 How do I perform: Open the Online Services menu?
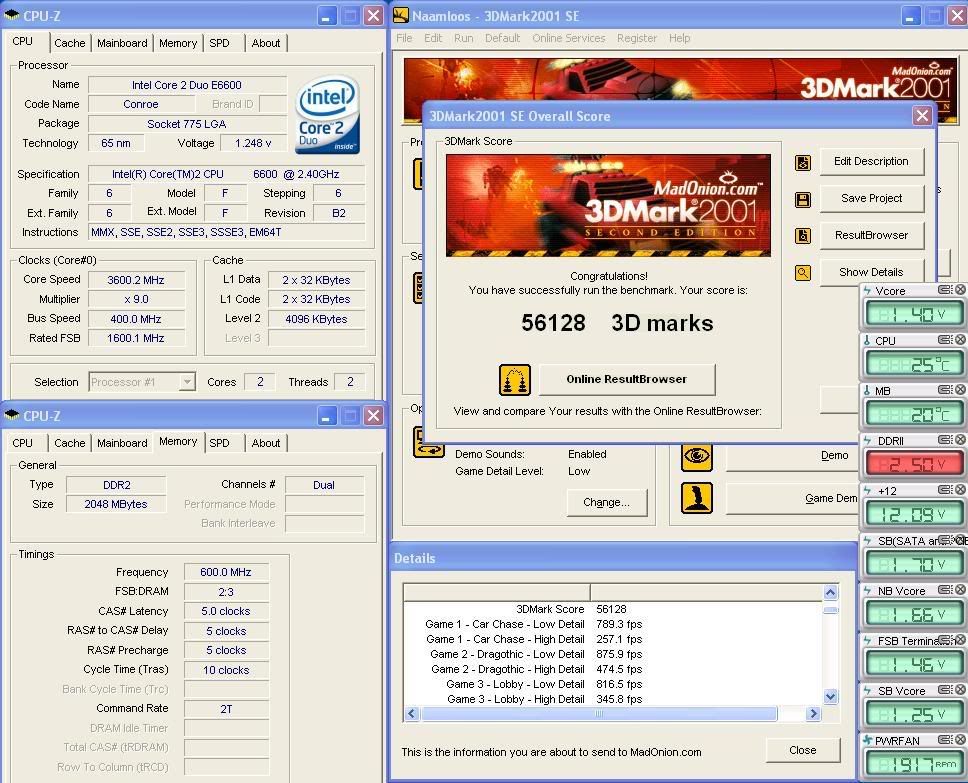click(569, 38)
